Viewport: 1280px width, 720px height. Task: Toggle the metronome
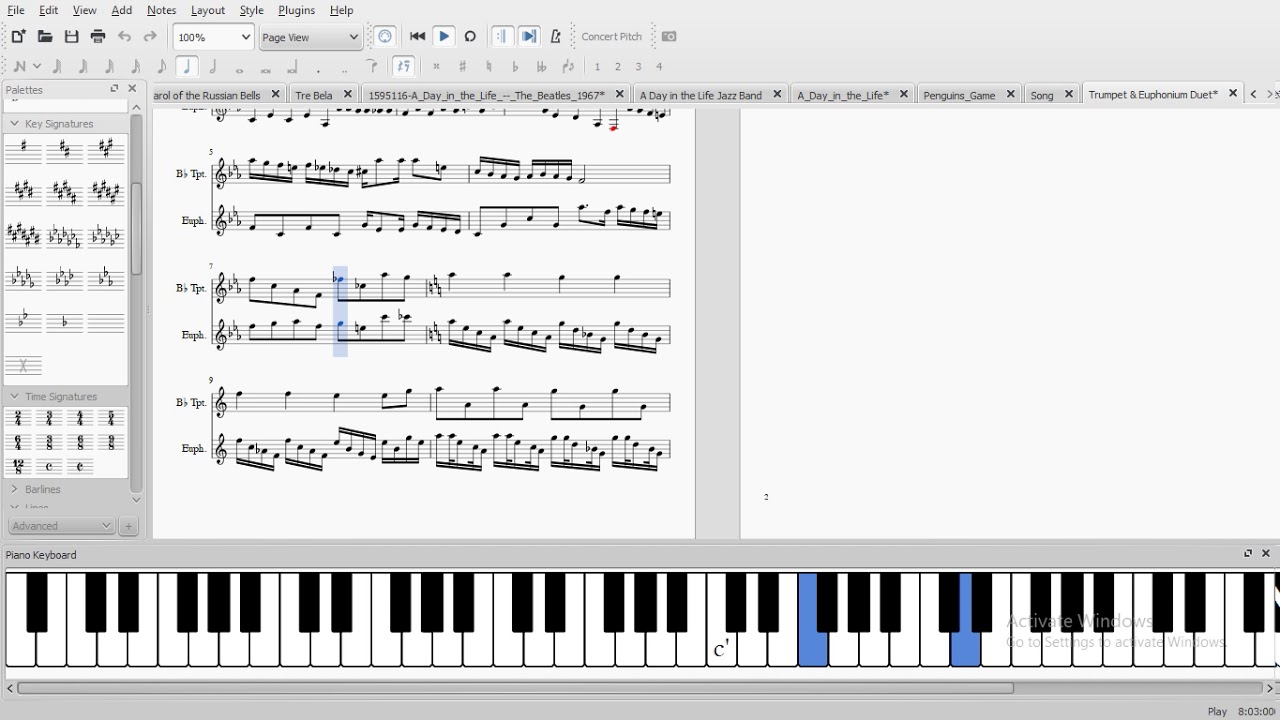click(x=556, y=37)
